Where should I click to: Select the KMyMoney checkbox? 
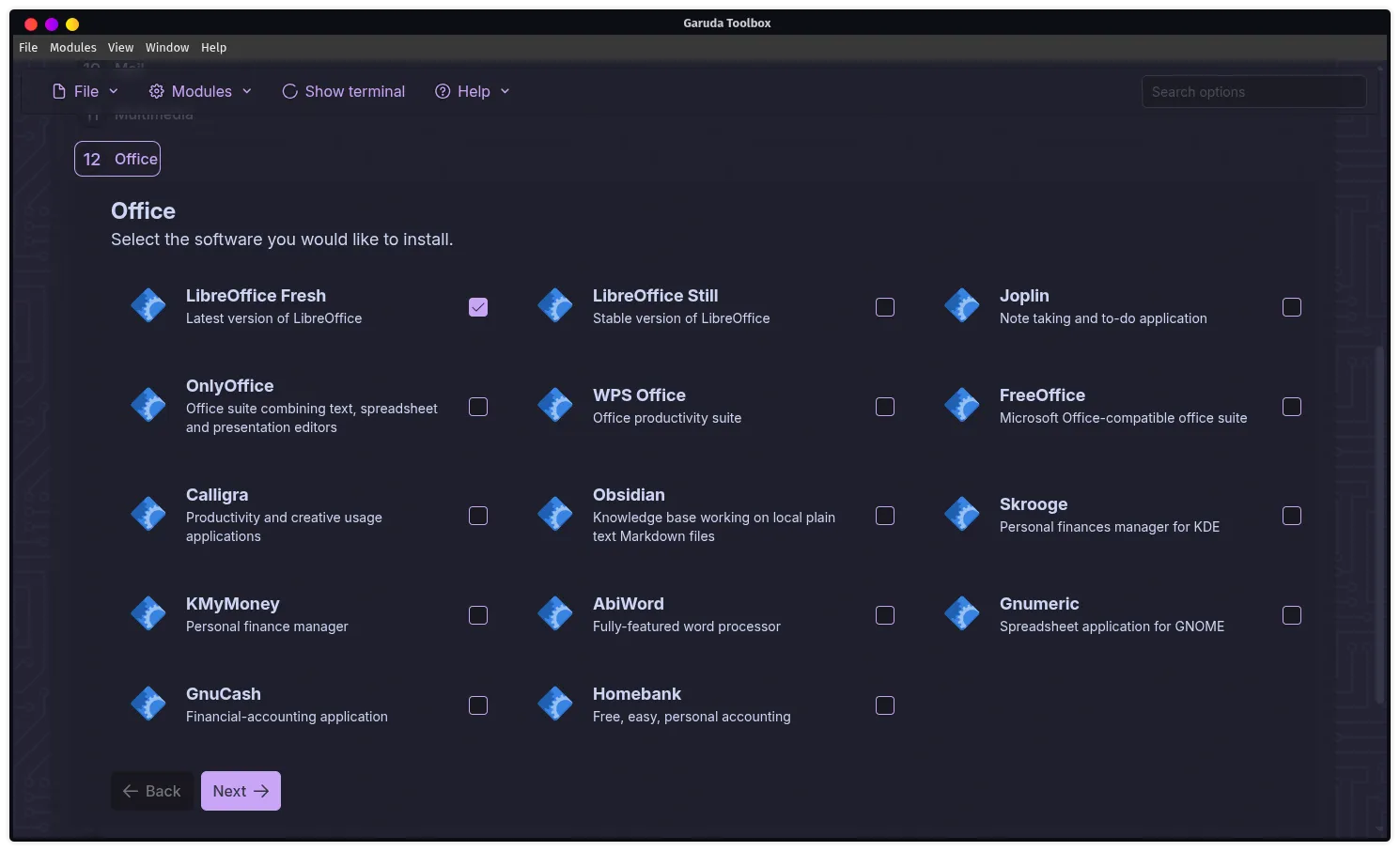tap(478, 615)
